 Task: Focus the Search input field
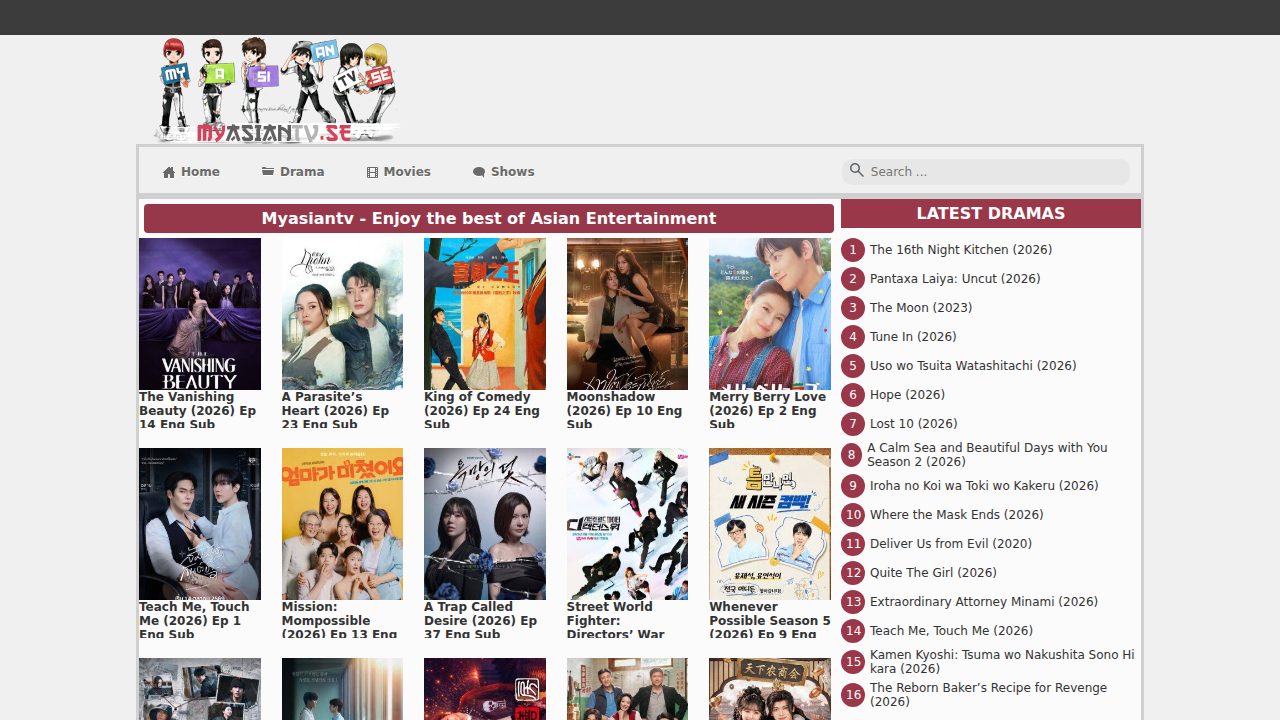pyautogui.click(x=985, y=172)
